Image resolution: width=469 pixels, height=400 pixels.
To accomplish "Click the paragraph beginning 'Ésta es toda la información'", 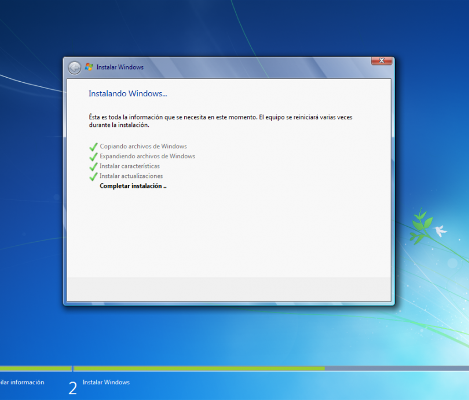I will coord(220,121).
